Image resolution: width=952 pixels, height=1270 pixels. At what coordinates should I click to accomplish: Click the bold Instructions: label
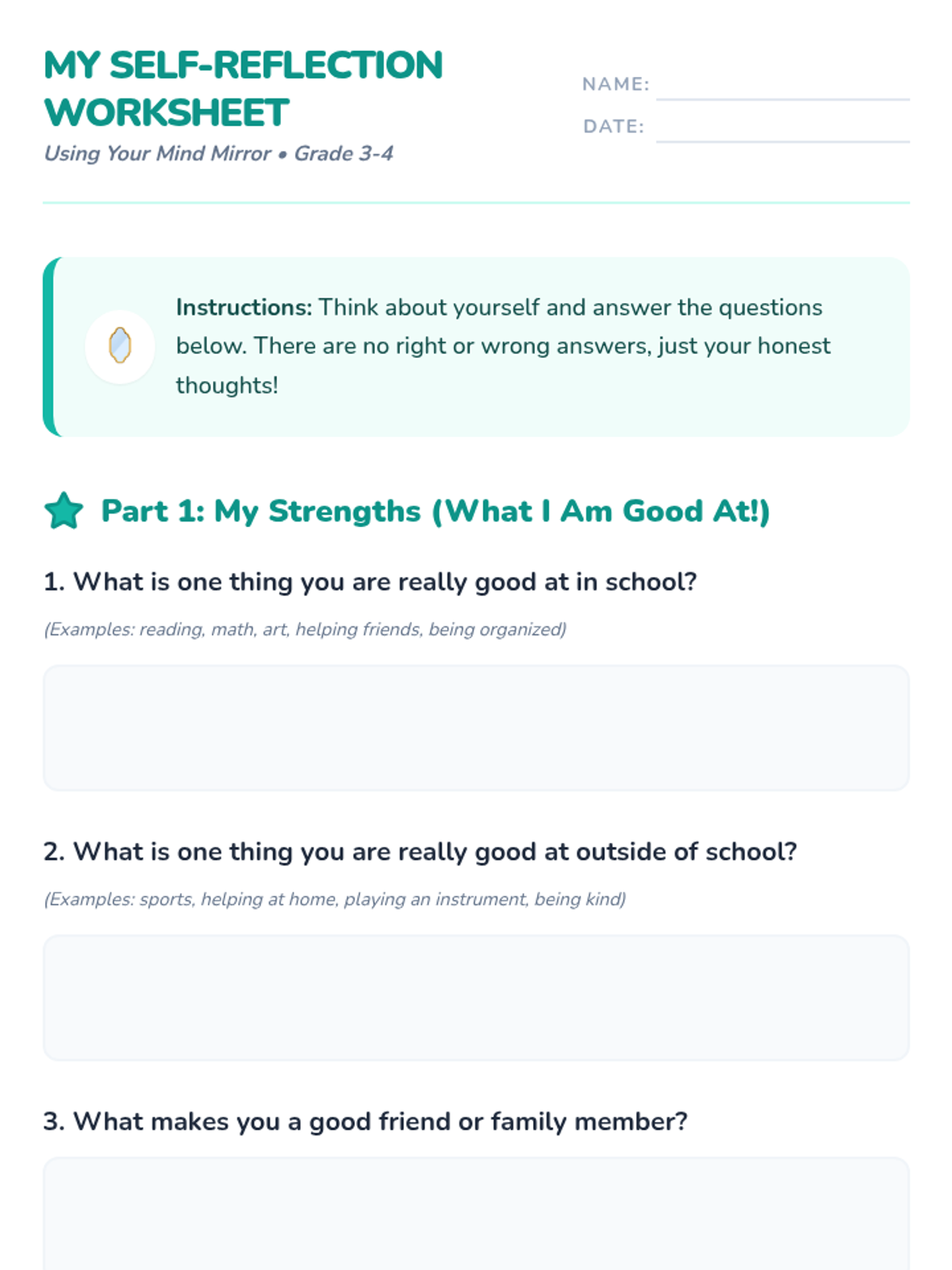click(x=244, y=307)
